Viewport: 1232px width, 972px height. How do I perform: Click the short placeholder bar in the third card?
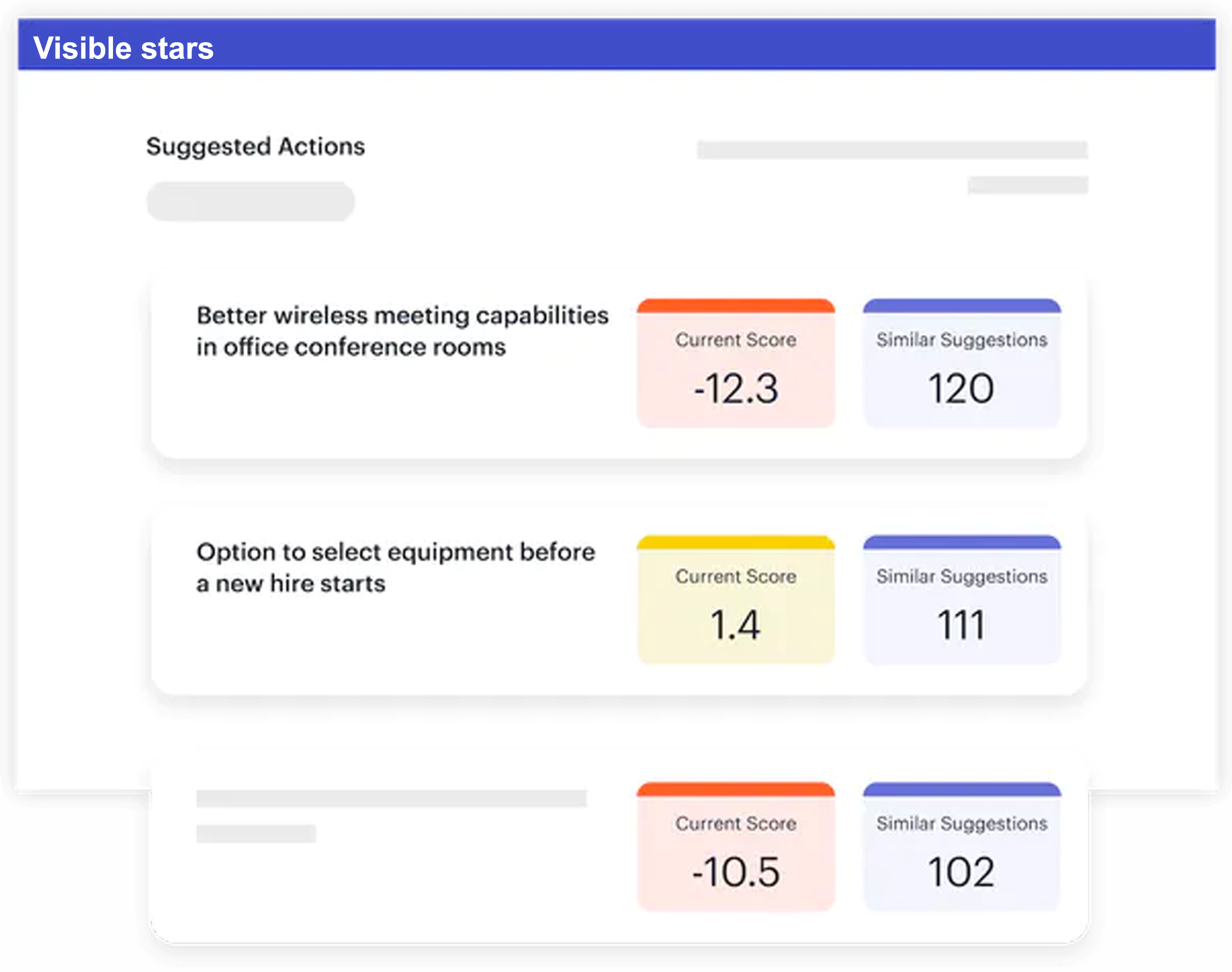click(255, 833)
